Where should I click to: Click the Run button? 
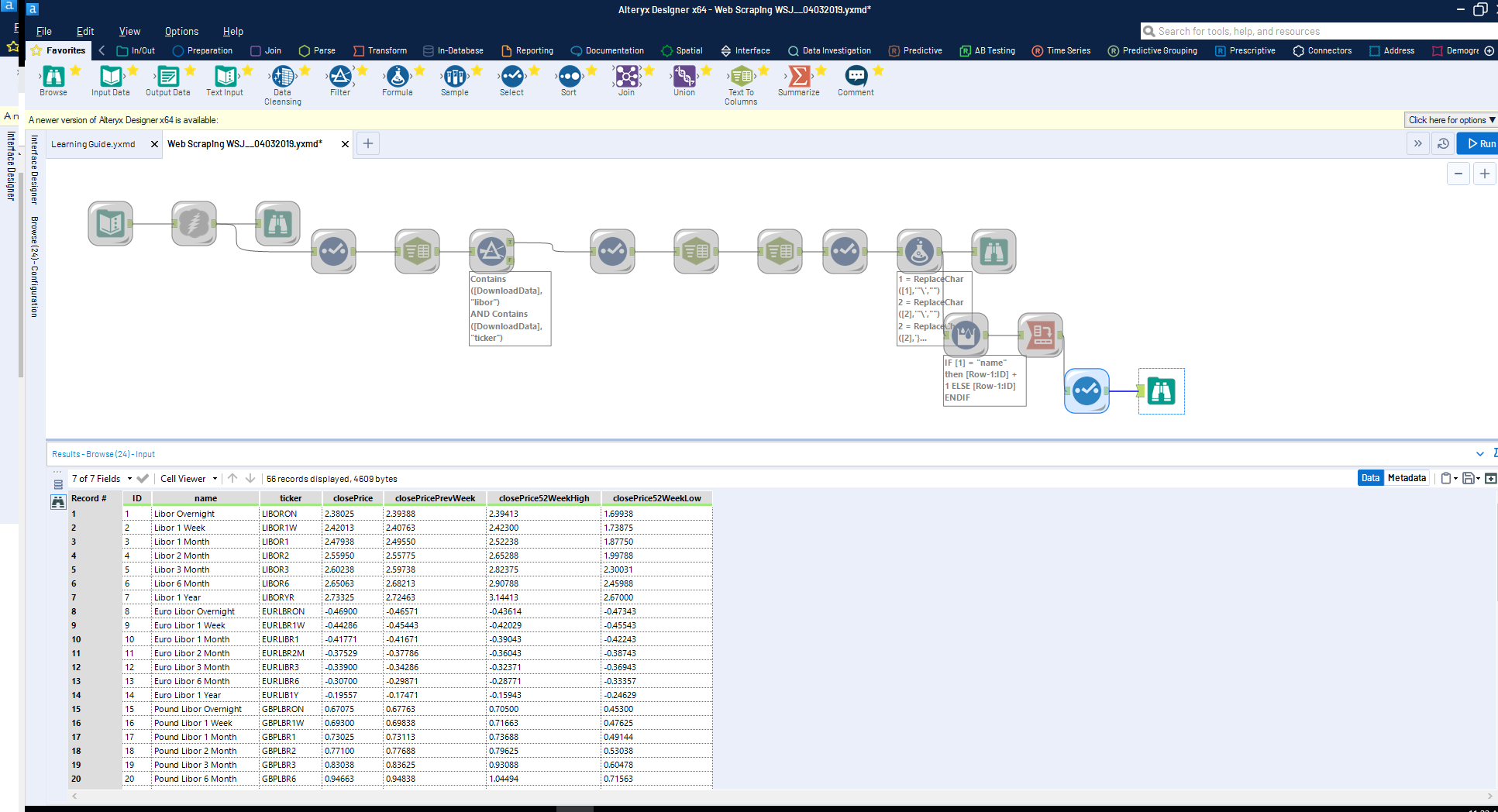tap(1479, 143)
